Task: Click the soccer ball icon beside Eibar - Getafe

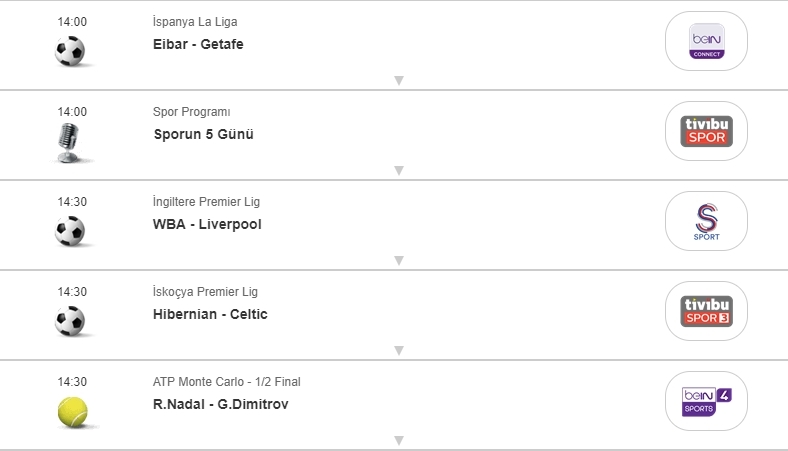Action: 70,51
